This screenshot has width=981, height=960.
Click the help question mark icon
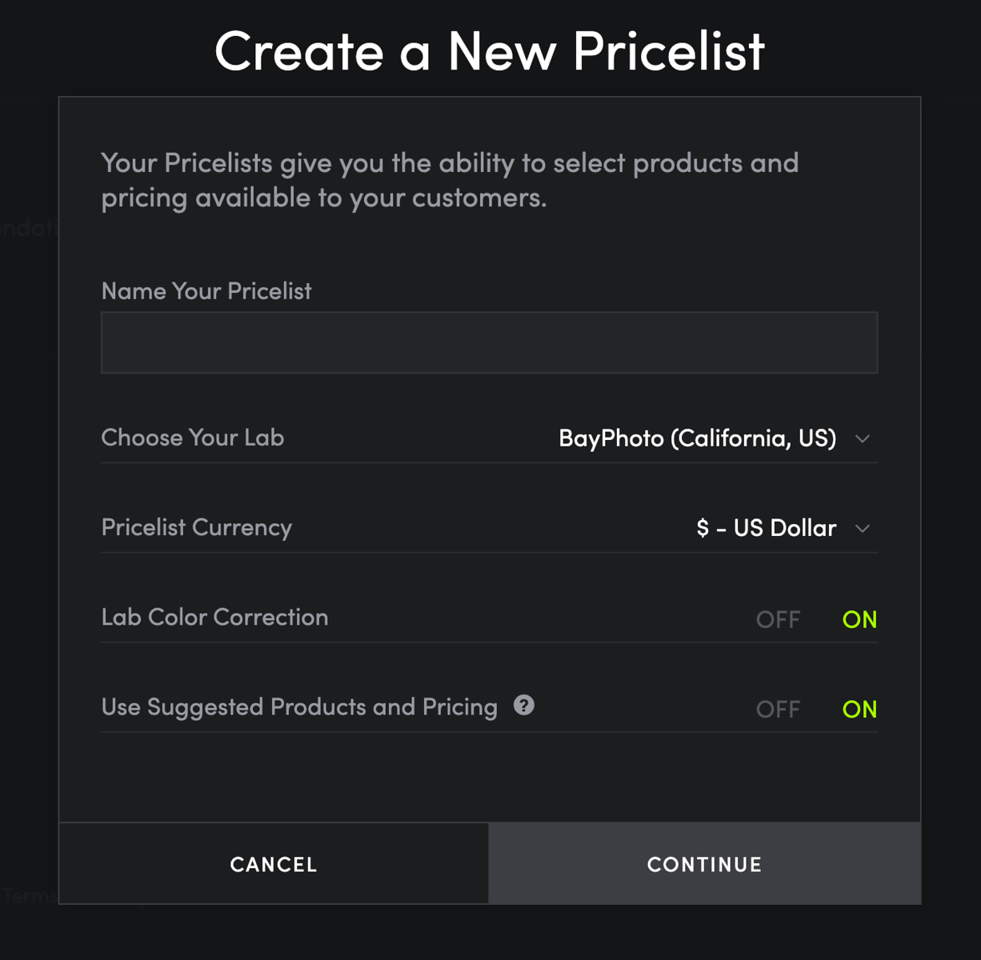click(524, 705)
